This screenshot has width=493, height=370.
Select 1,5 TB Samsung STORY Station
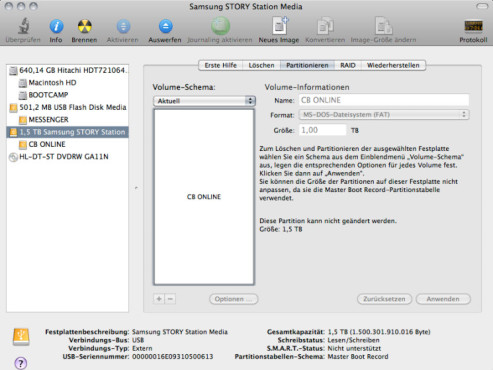[x=68, y=132]
